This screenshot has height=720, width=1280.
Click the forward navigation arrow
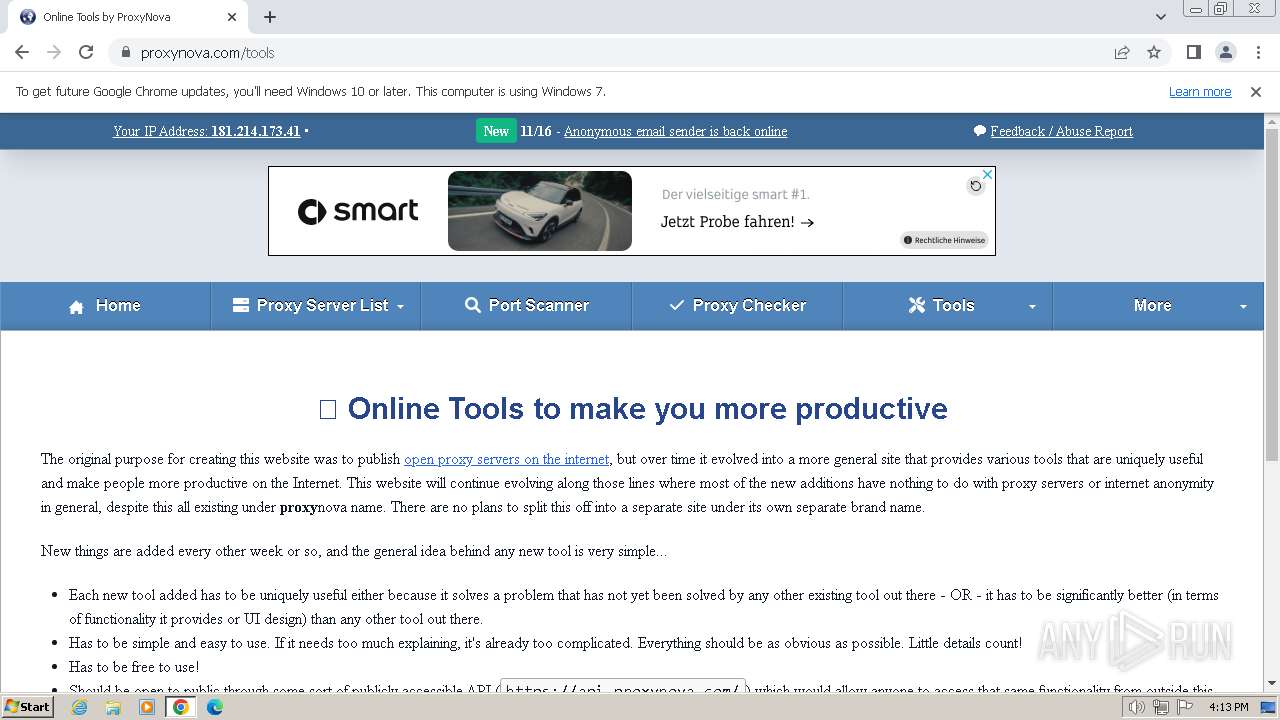click(54, 52)
